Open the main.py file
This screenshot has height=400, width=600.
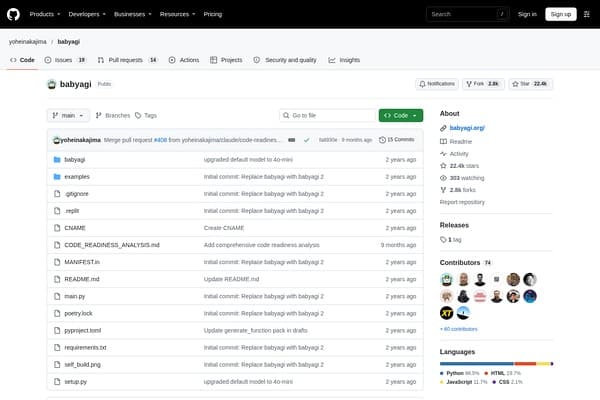tap(75, 296)
